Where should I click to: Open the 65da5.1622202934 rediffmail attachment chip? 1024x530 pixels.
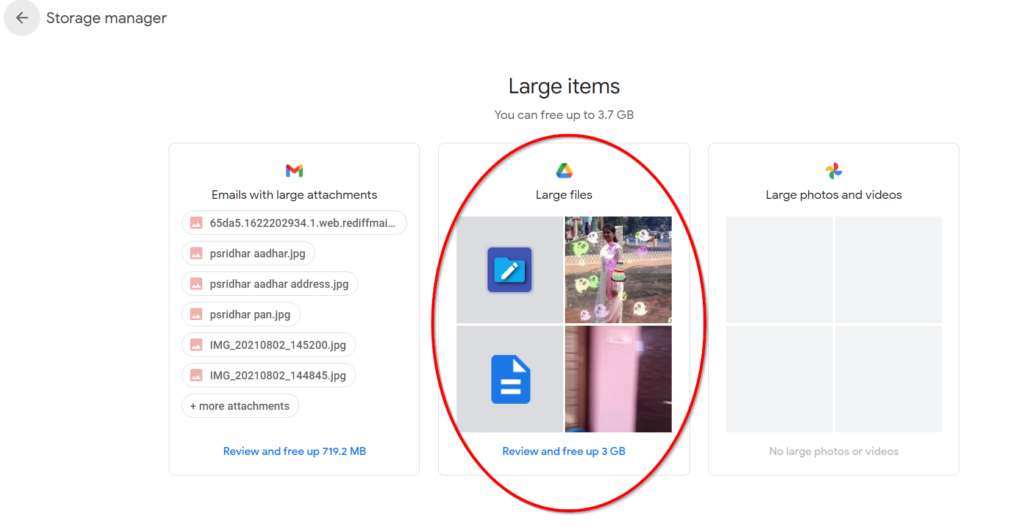click(294, 223)
